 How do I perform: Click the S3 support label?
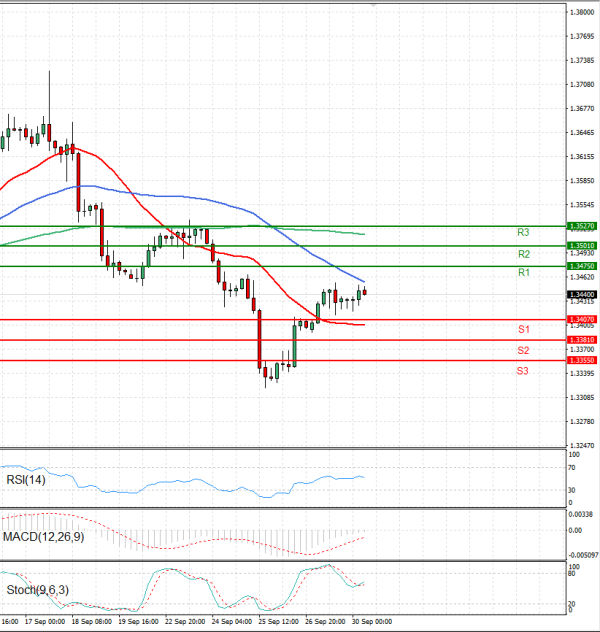523,371
